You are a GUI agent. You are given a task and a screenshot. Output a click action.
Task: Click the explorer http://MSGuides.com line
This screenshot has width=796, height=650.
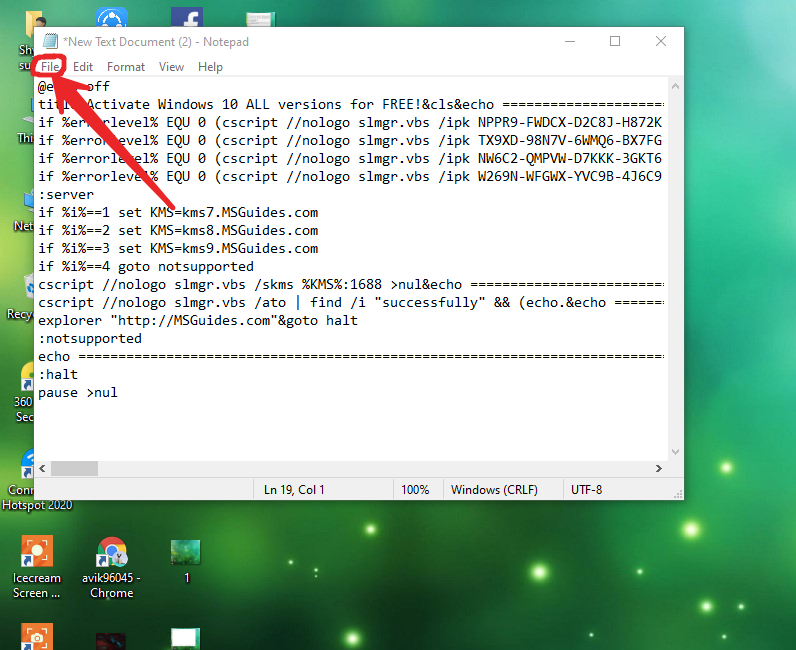point(198,320)
